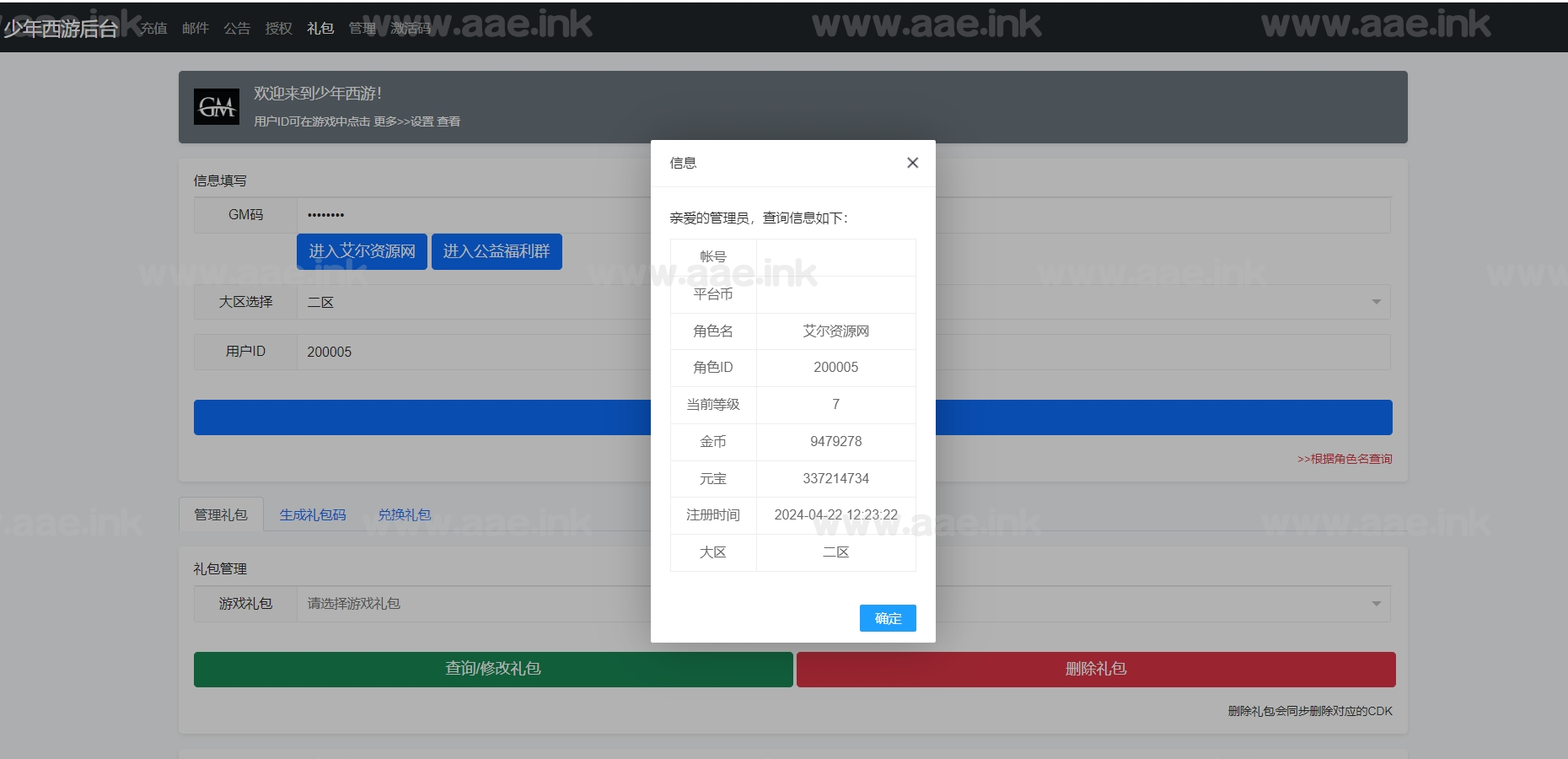Close the 信息 dialog with the X icon
1568x759 pixels.
(912, 163)
